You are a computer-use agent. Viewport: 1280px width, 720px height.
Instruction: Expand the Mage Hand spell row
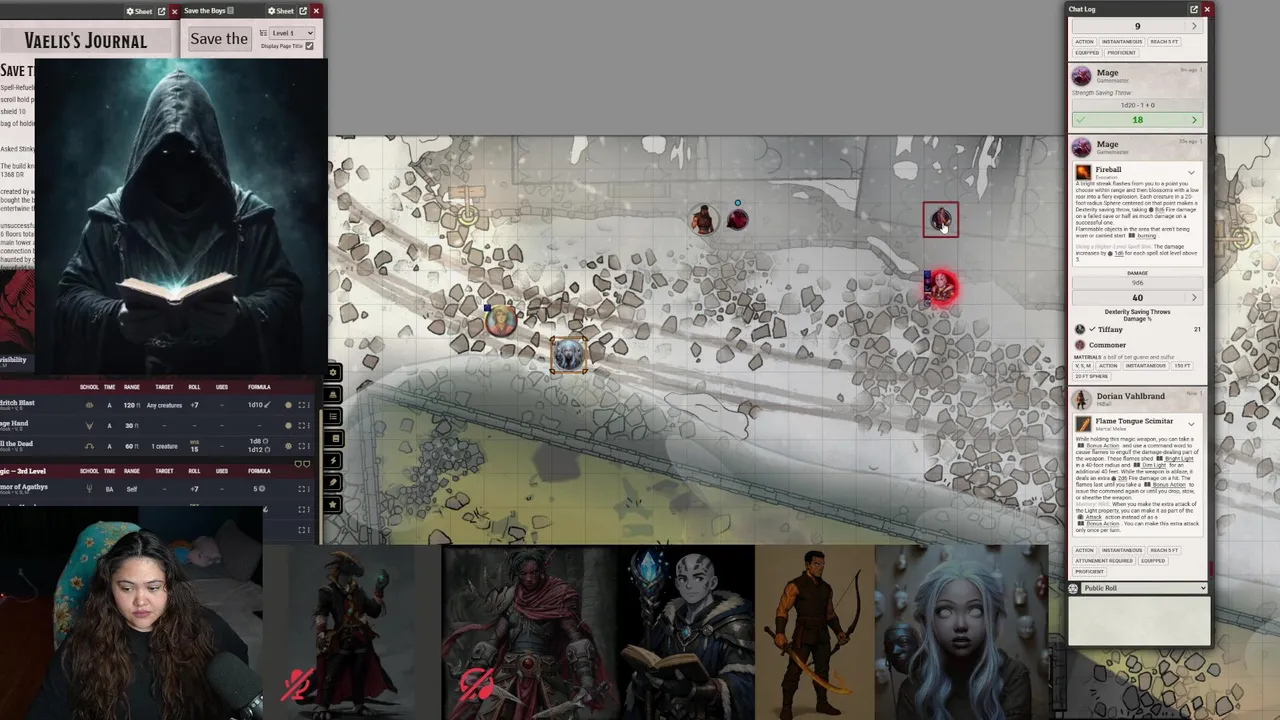303,425
